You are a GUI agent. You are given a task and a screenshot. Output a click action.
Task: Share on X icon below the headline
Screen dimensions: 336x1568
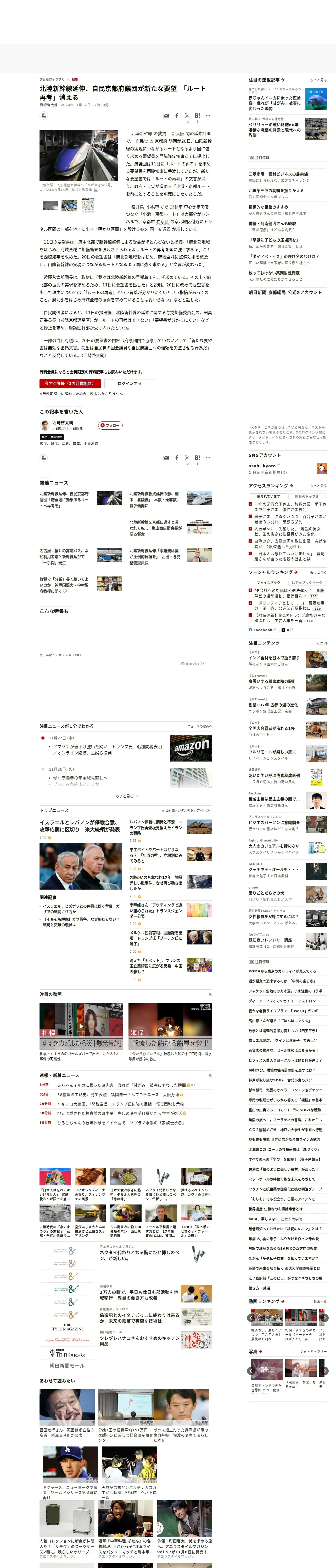[x=187, y=116]
